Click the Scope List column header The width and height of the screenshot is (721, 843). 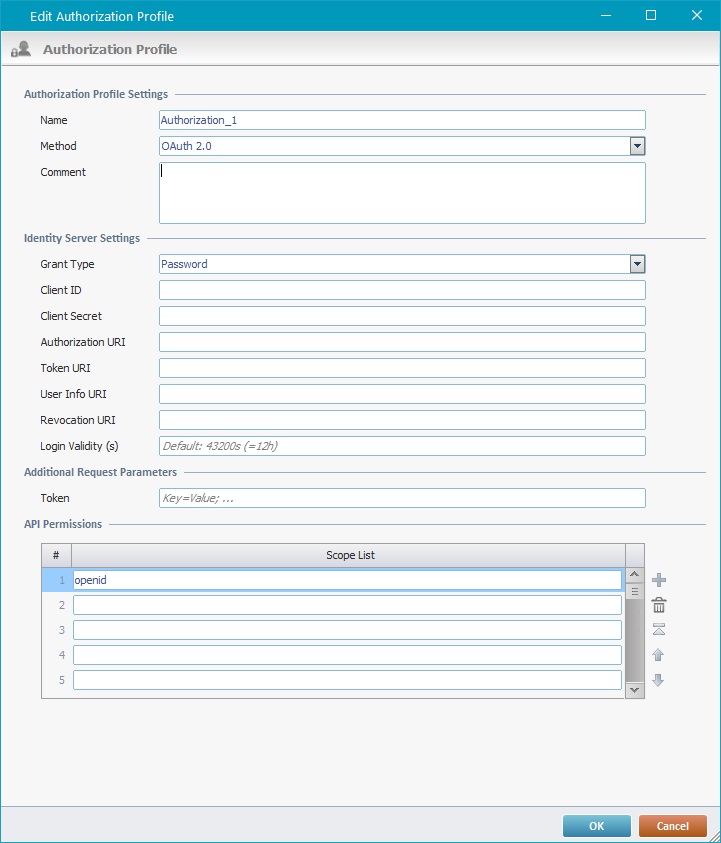349,555
